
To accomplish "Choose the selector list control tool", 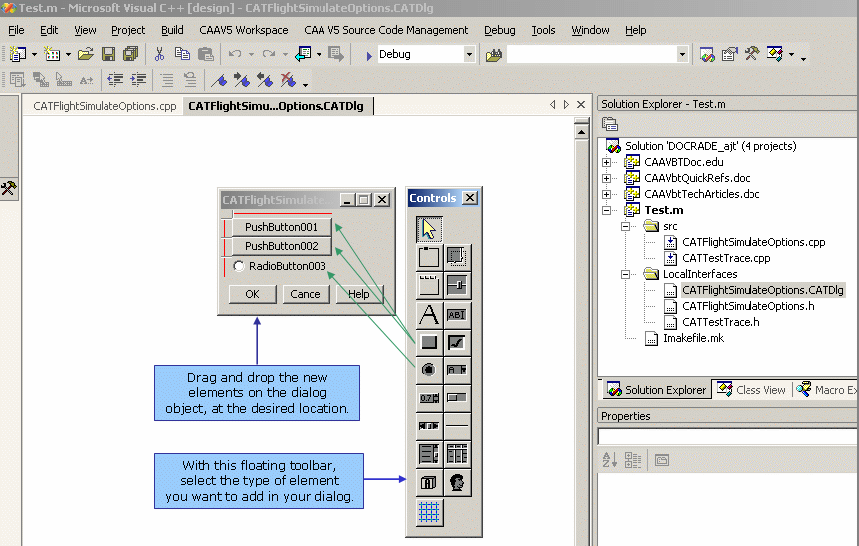I will point(429,454).
